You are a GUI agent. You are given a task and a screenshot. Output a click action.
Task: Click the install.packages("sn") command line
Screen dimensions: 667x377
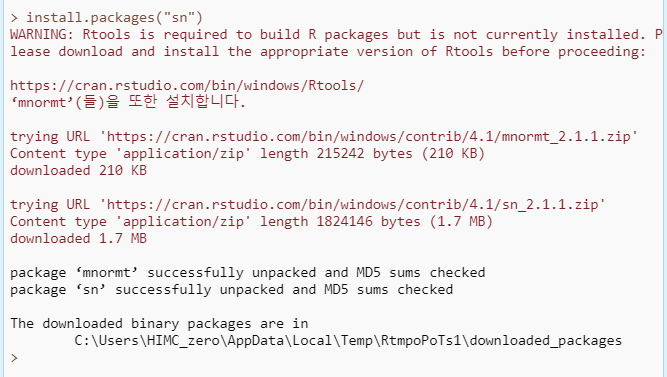[106, 17]
